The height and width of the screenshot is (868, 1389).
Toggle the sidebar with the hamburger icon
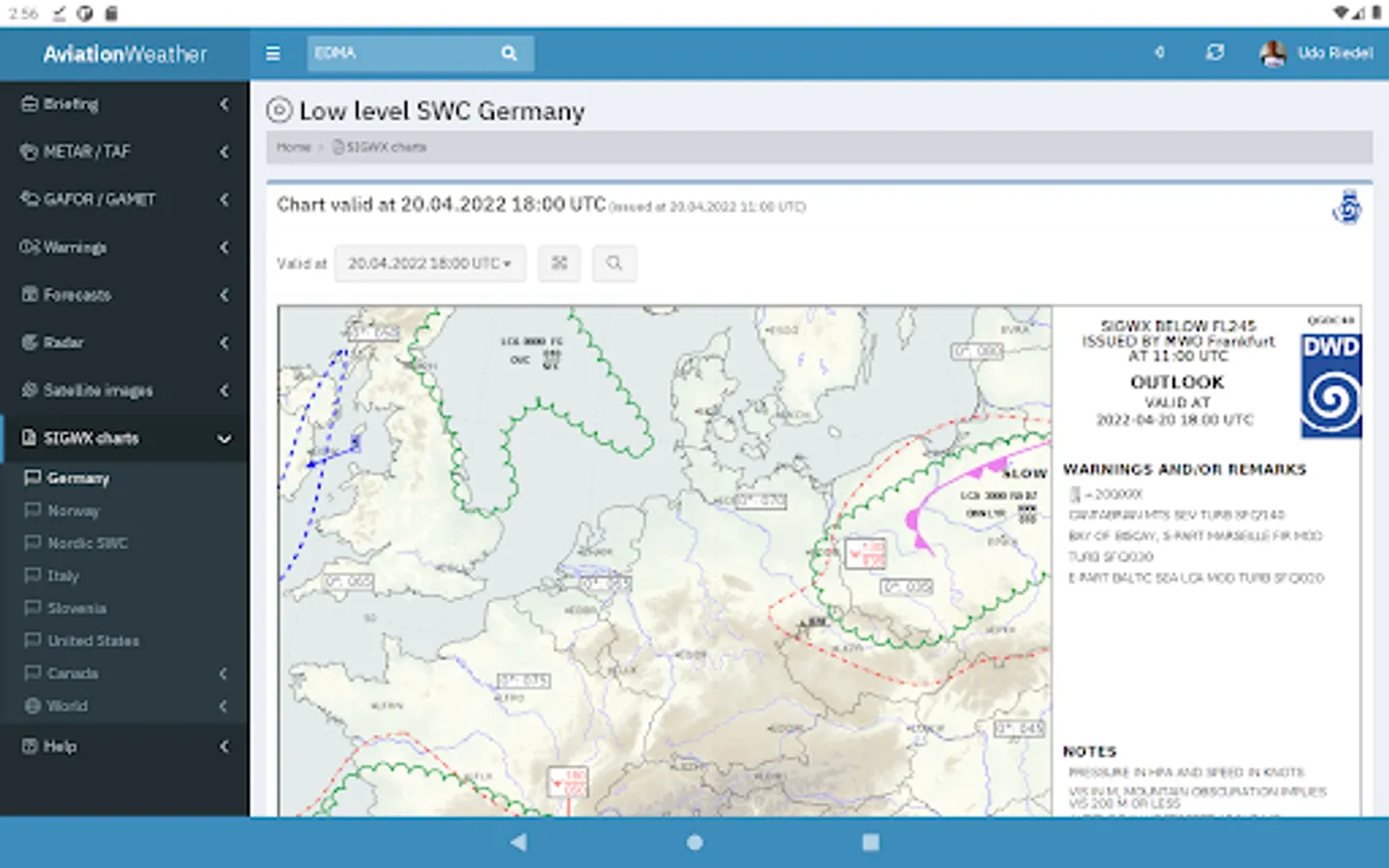tap(273, 54)
